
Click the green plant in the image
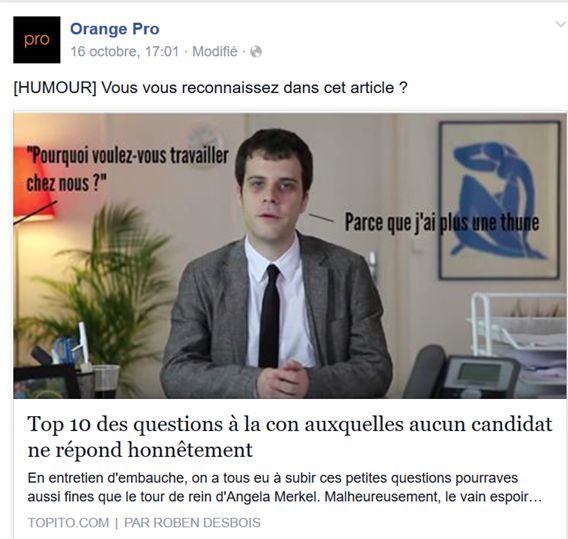[98, 283]
